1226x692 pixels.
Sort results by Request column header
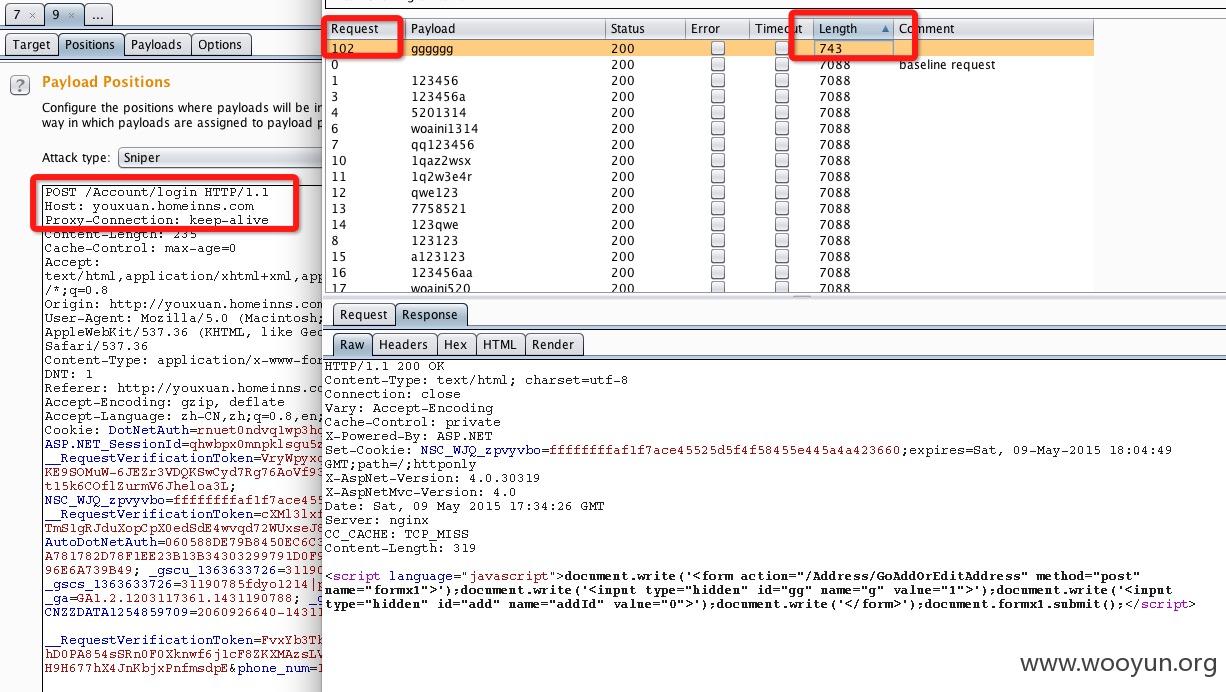point(366,29)
